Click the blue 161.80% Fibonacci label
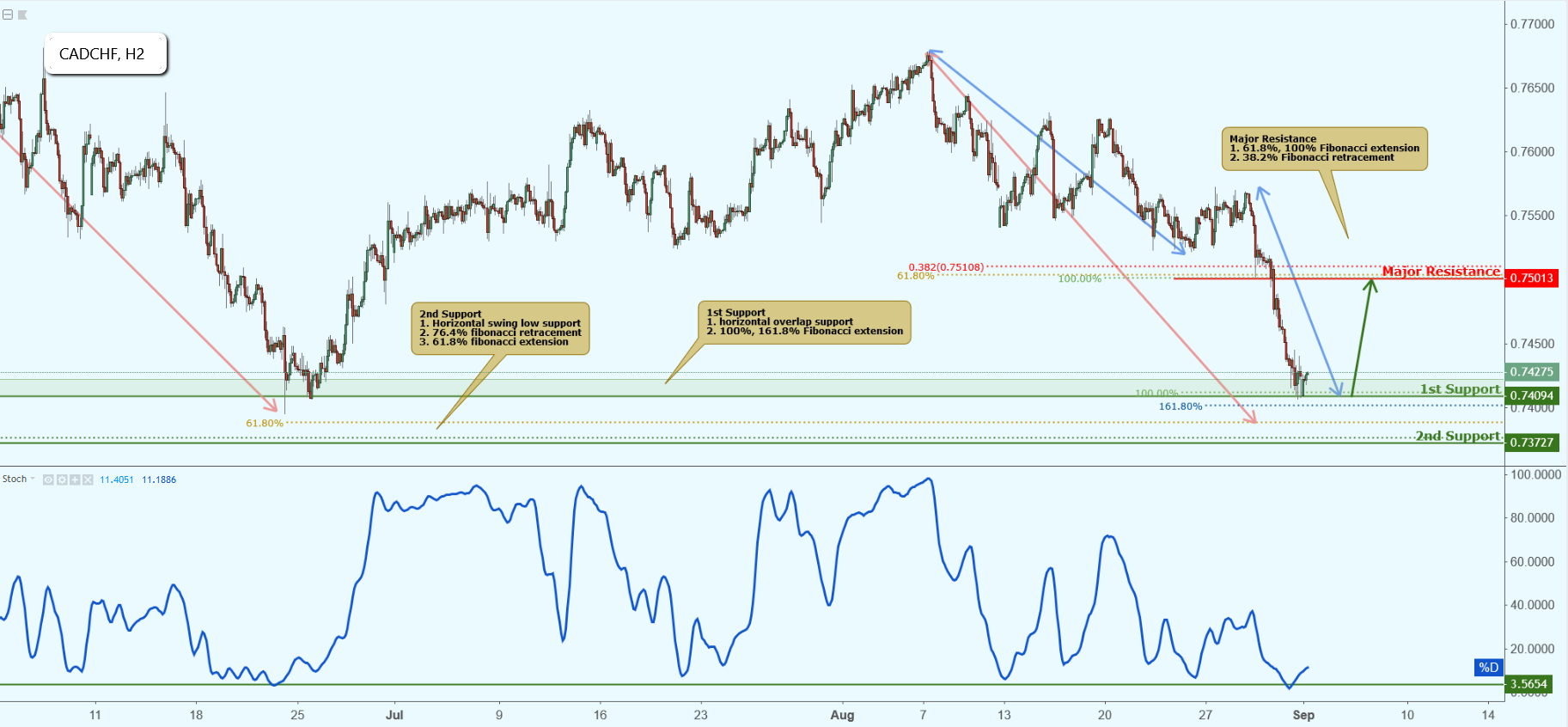 (x=1181, y=406)
